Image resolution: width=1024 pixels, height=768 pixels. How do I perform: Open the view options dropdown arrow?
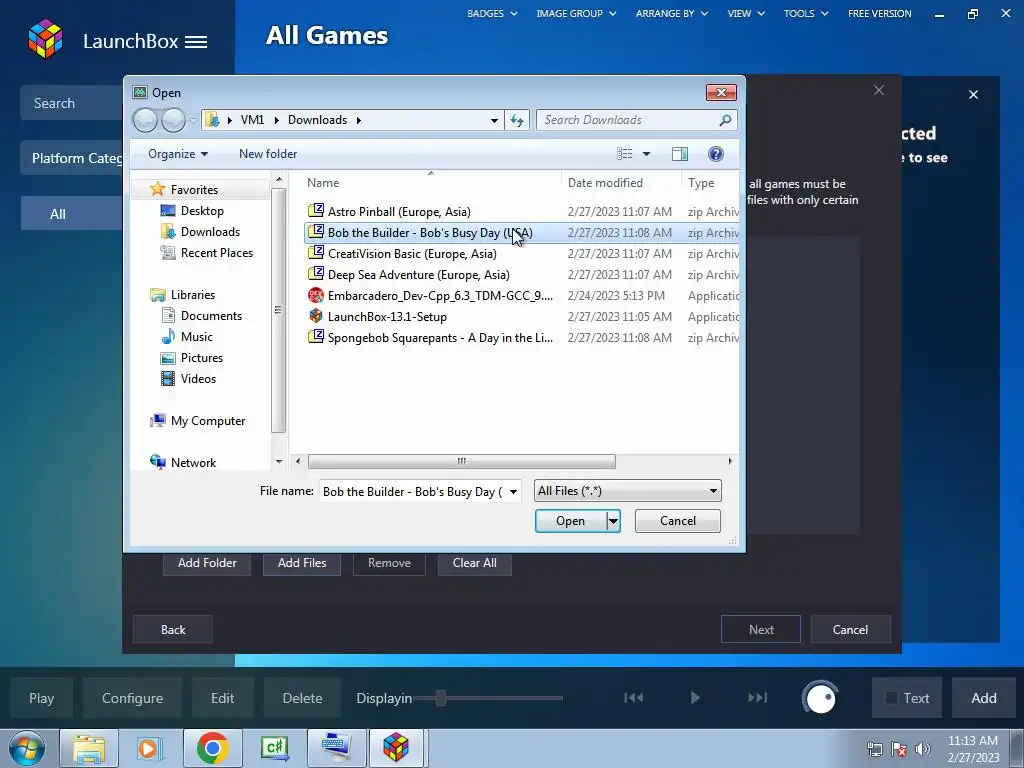pyautogui.click(x=647, y=154)
